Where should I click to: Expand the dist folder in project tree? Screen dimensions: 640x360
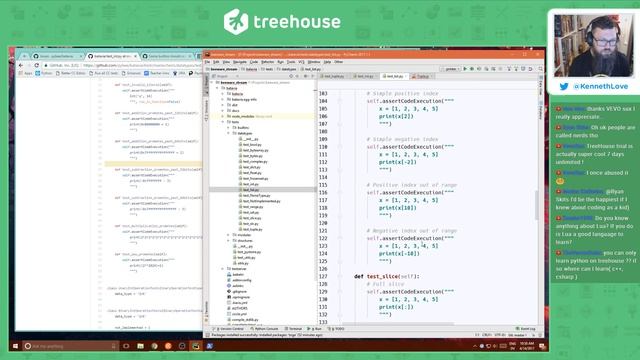pos(223,105)
